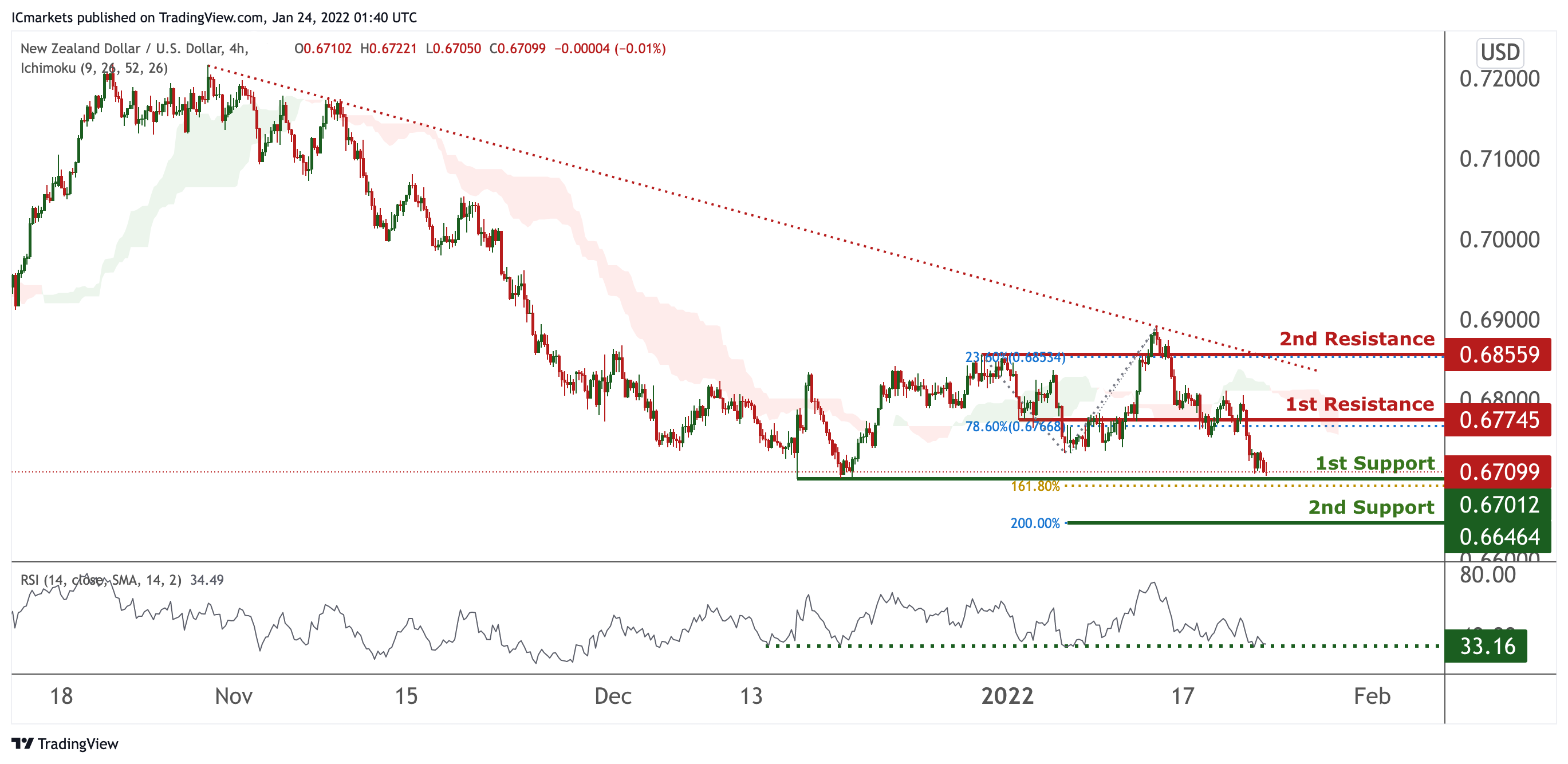
Task: Click the 0.66464 second support price tag
Action: 1499,536
